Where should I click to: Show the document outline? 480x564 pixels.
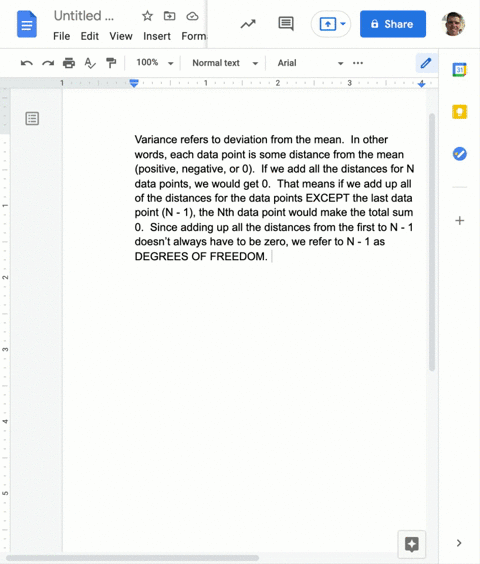[x=32, y=118]
